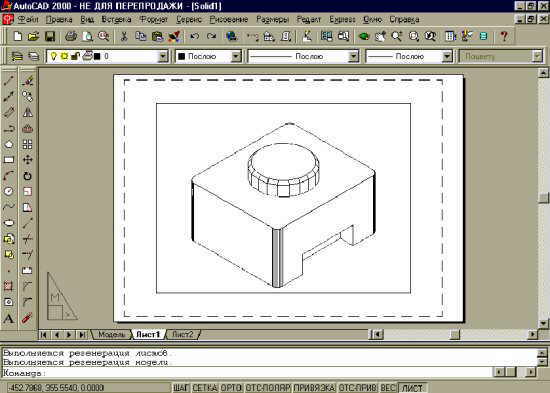
Task: Click the Match Properties paintbrush icon
Action: click(x=174, y=36)
